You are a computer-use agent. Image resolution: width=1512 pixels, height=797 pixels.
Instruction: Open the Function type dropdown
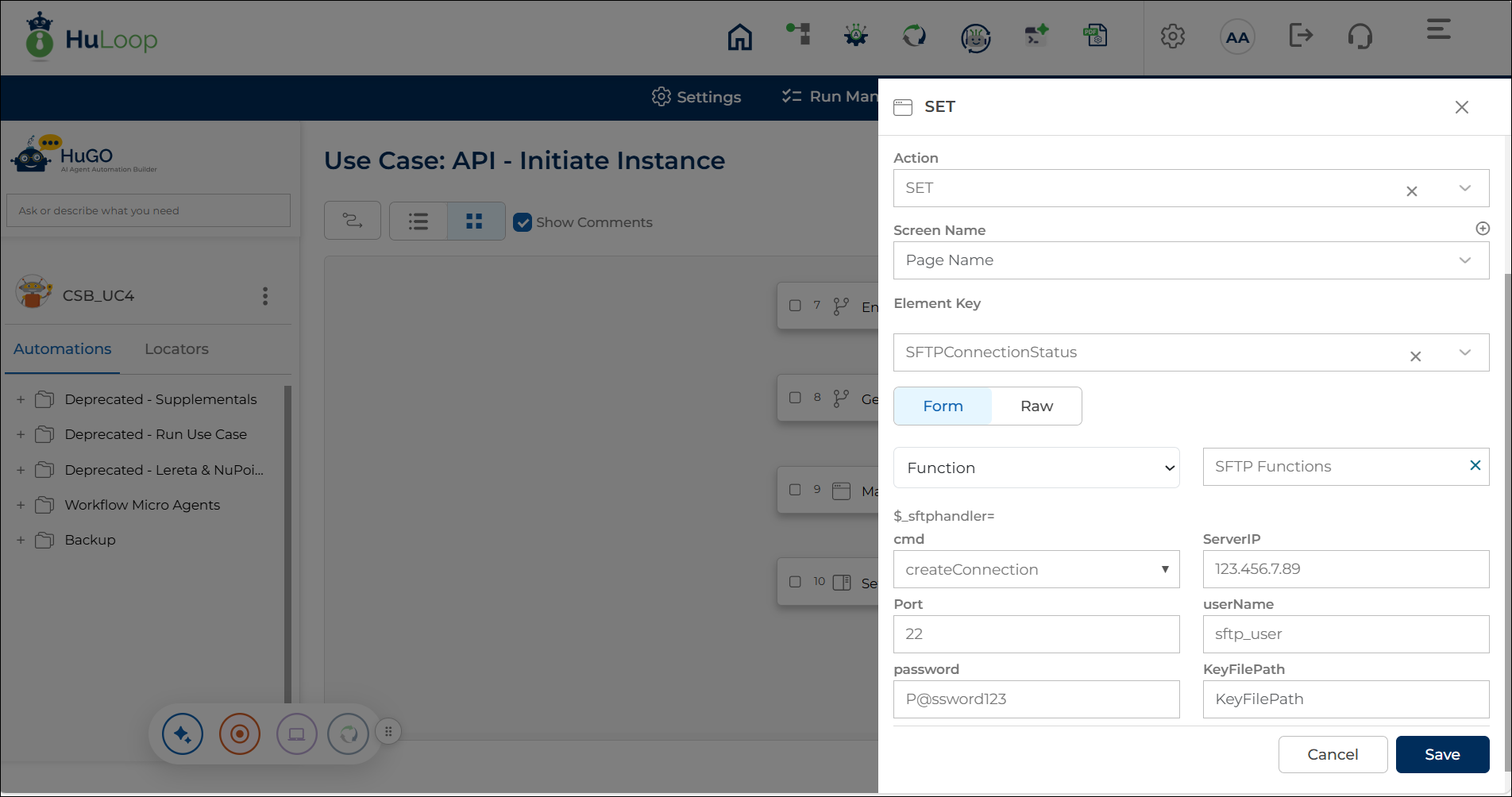coord(1036,468)
